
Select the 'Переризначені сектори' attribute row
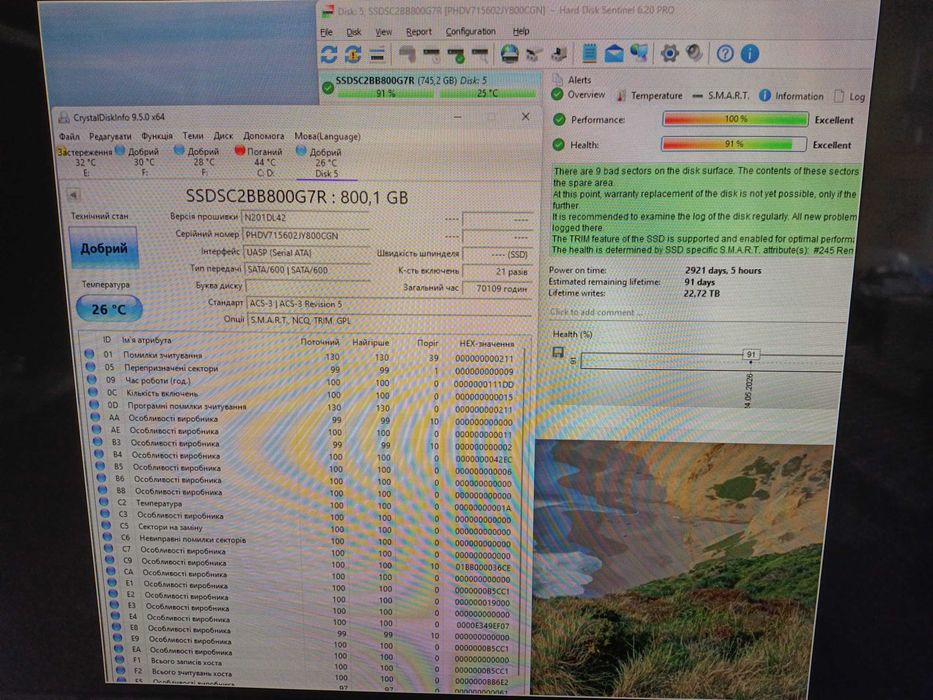coord(303,369)
